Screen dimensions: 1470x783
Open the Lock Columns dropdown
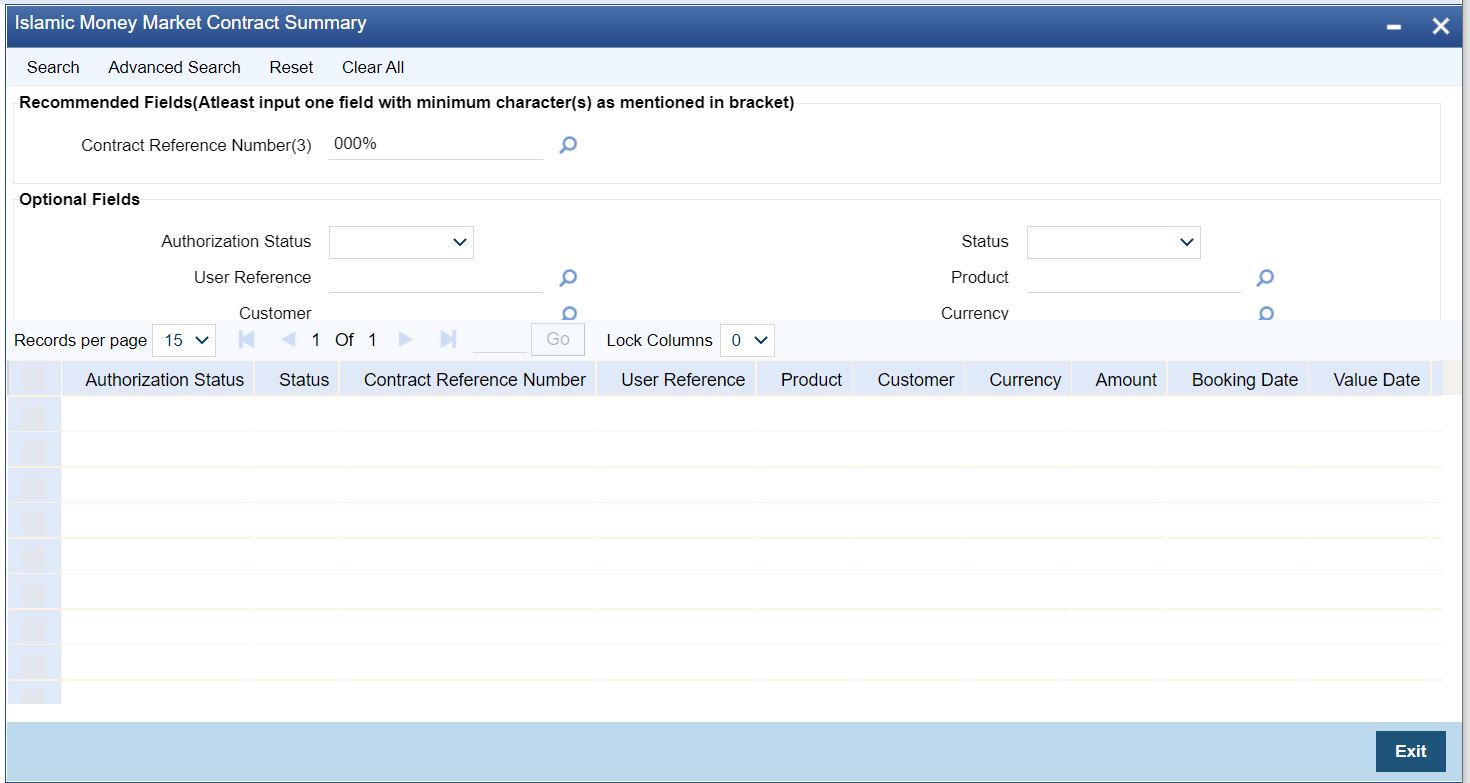pyautogui.click(x=747, y=340)
